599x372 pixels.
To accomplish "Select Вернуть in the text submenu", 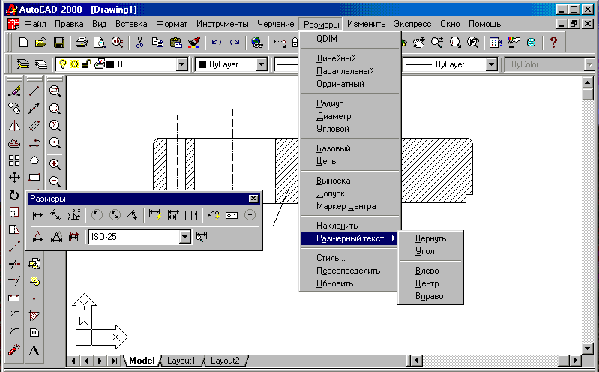I will tap(430, 239).
